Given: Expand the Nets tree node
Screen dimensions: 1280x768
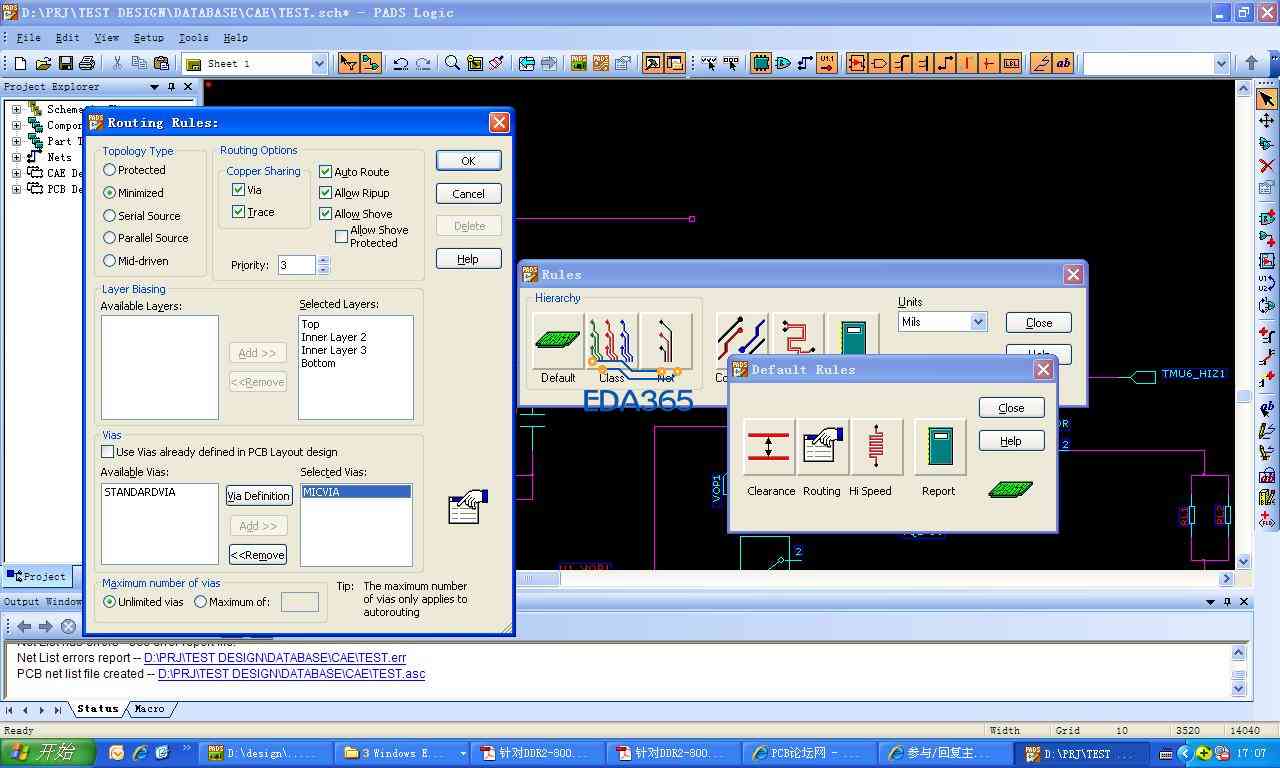Looking at the screenshot, I should [16, 157].
